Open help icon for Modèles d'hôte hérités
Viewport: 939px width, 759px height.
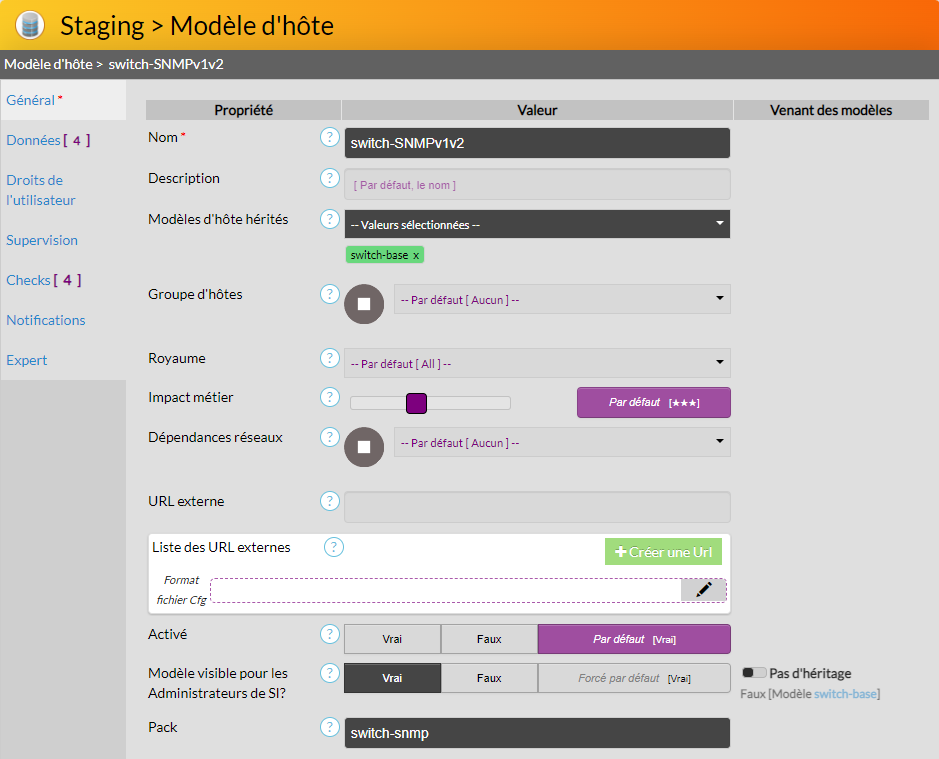coord(330,218)
